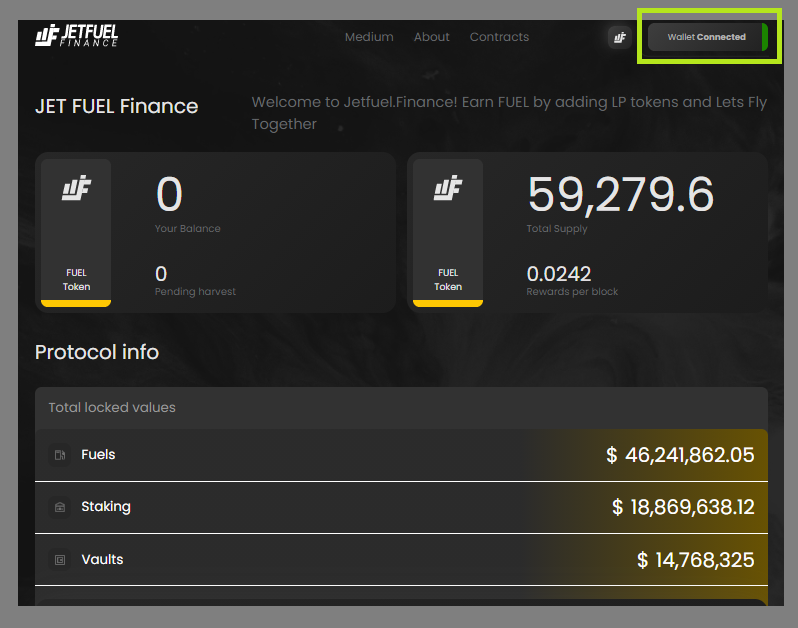Screen dimensions: 798x628
Task: Click the Vaults safe icon
Action: (x=60, y=560)
